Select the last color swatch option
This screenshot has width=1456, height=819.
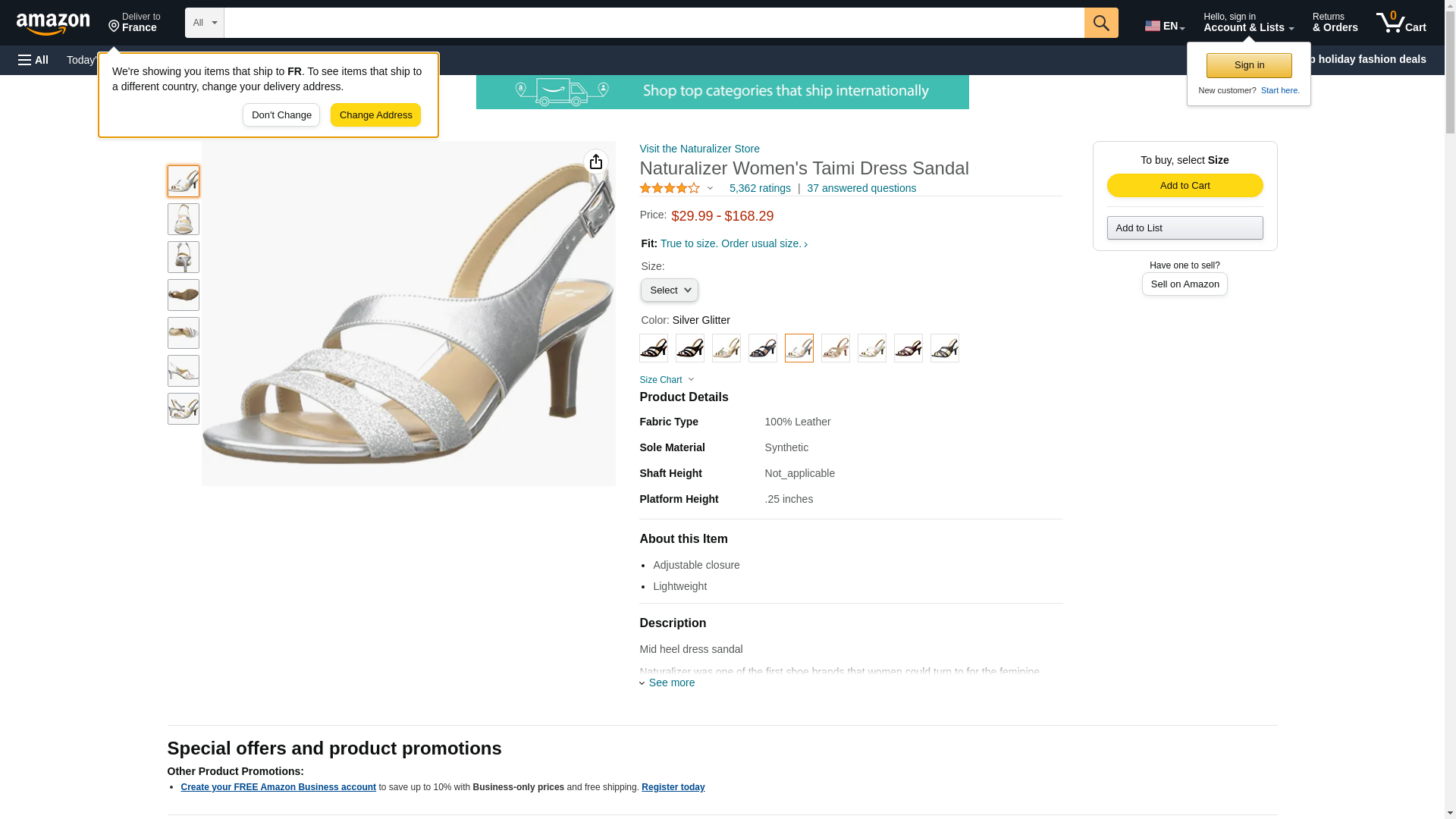click(944, 348)
